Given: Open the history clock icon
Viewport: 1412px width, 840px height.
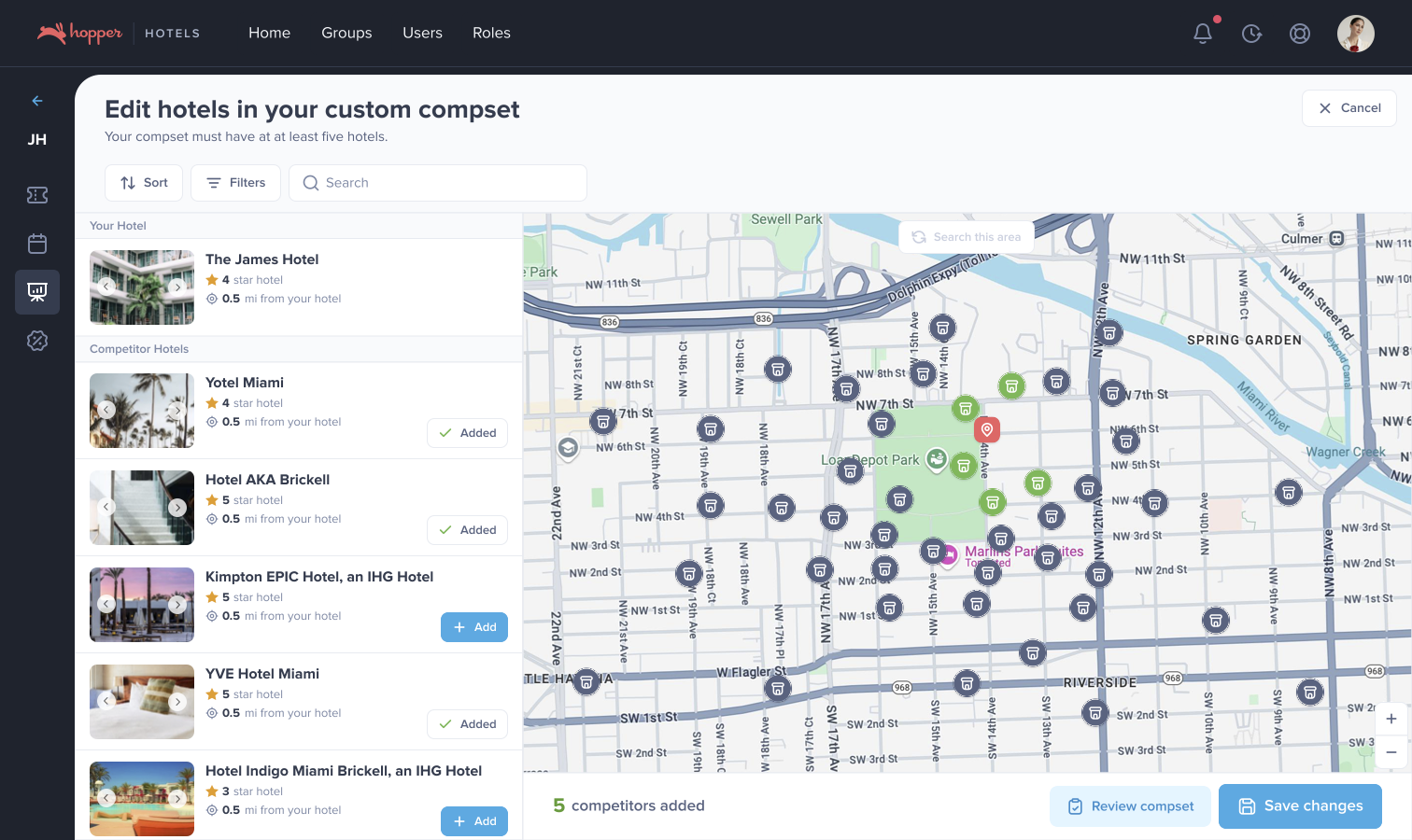Looking at the screenshot, I should tap(1251, 34).
